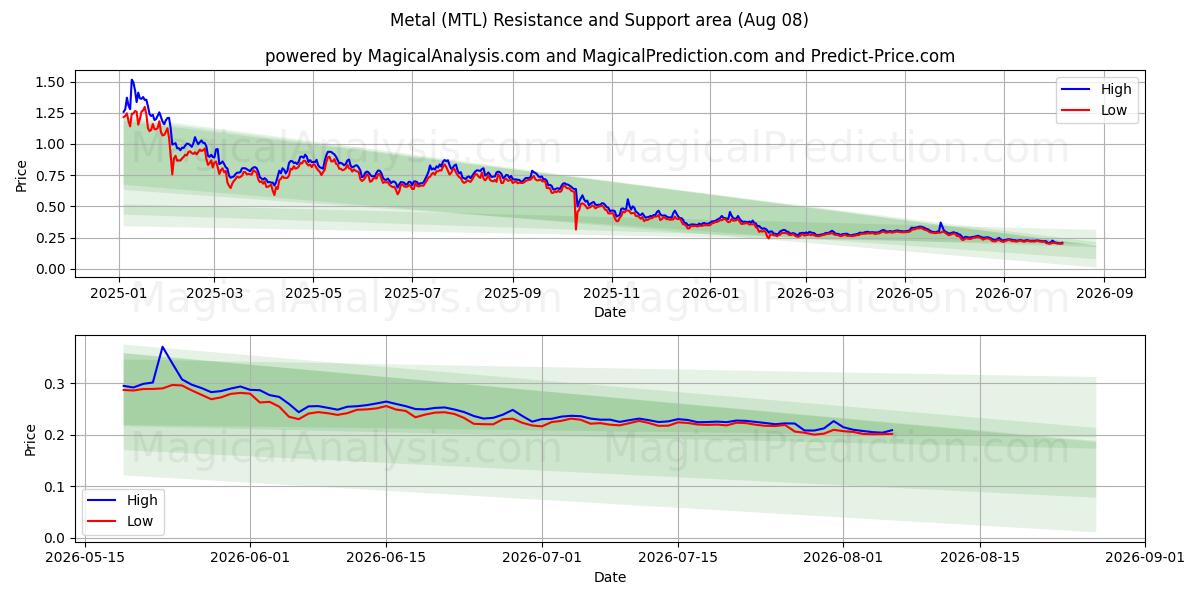Click the bottom chart x-axis label '2026-06-01'
Screen dimensions: 1200x600
(250, 558)
